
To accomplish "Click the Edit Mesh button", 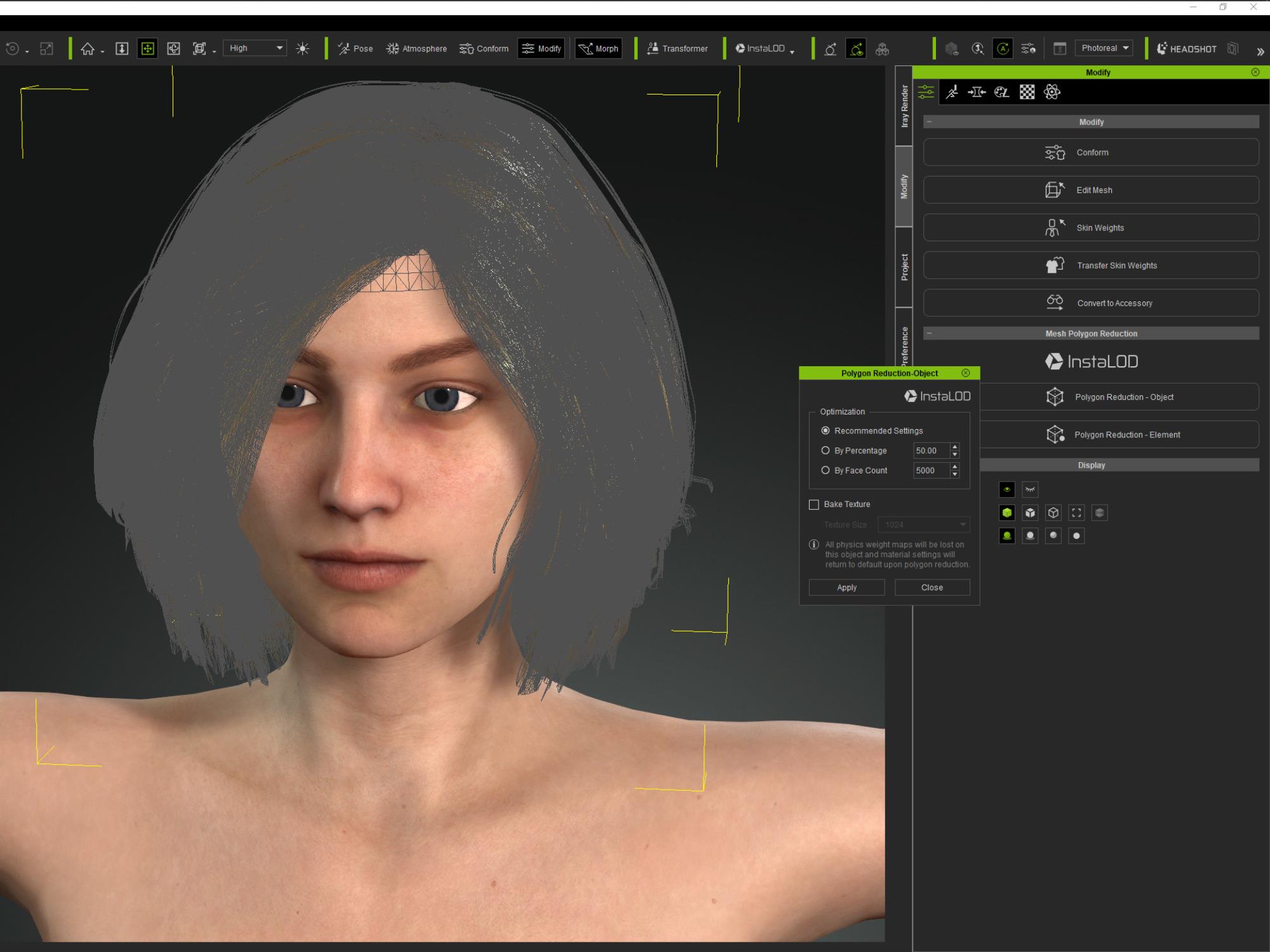I will click(1091, 190).
